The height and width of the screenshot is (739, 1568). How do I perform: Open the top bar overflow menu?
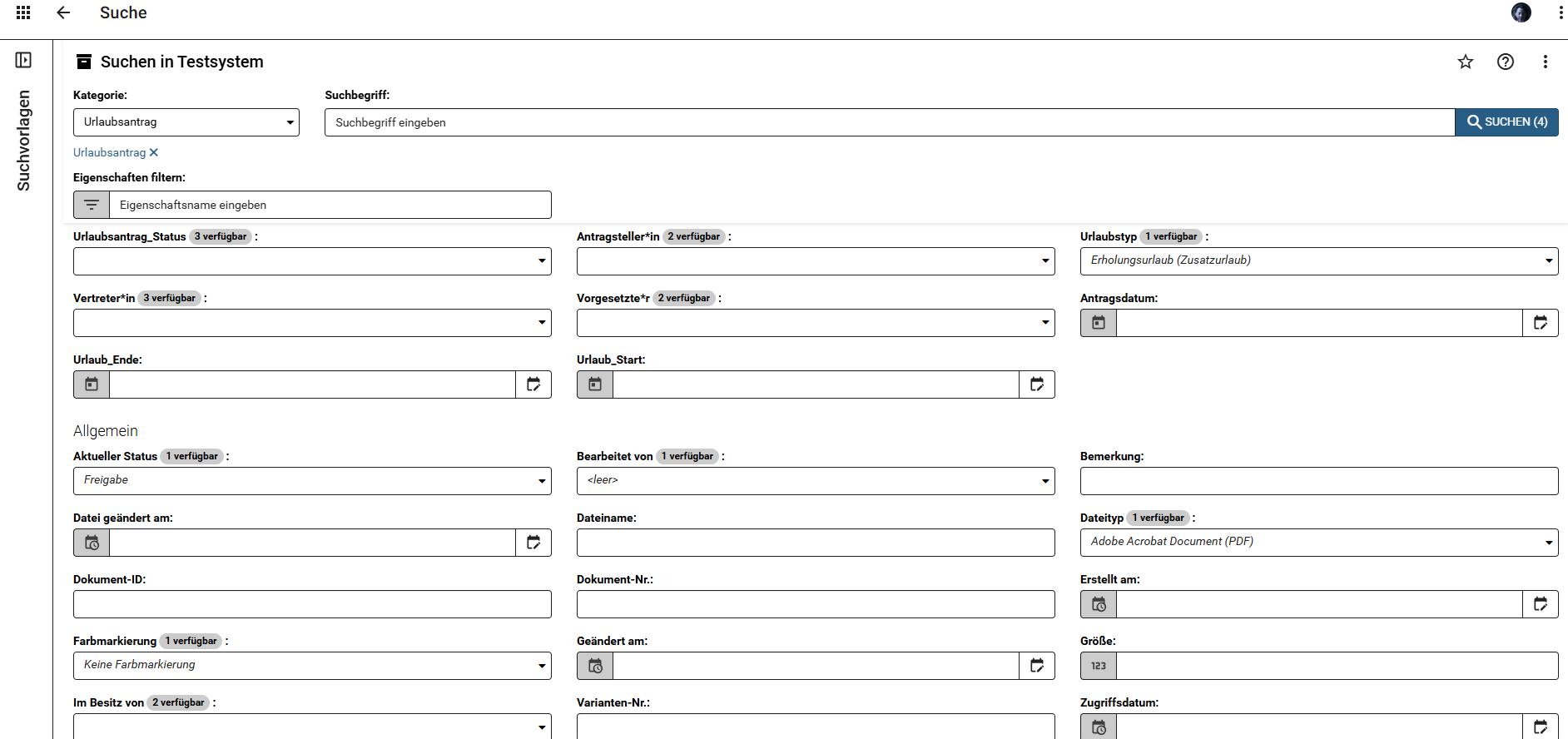tap(1561, 12)
